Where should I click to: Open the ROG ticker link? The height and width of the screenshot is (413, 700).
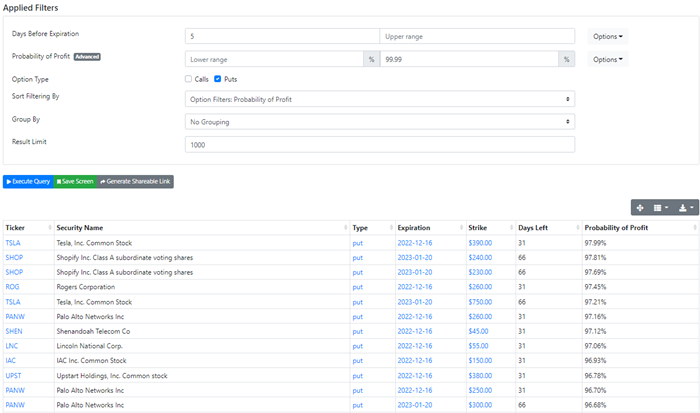[12, 287]
